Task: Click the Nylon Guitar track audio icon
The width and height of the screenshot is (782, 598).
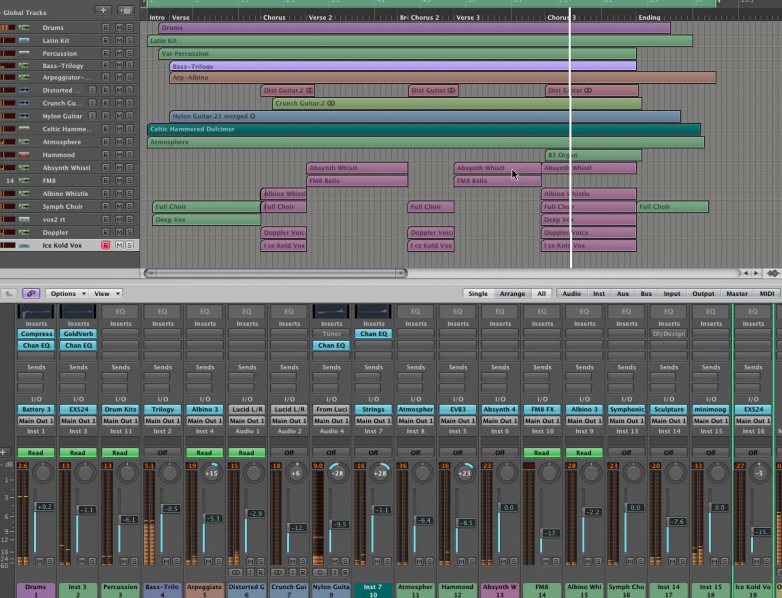Action: (x=23, y=116)
